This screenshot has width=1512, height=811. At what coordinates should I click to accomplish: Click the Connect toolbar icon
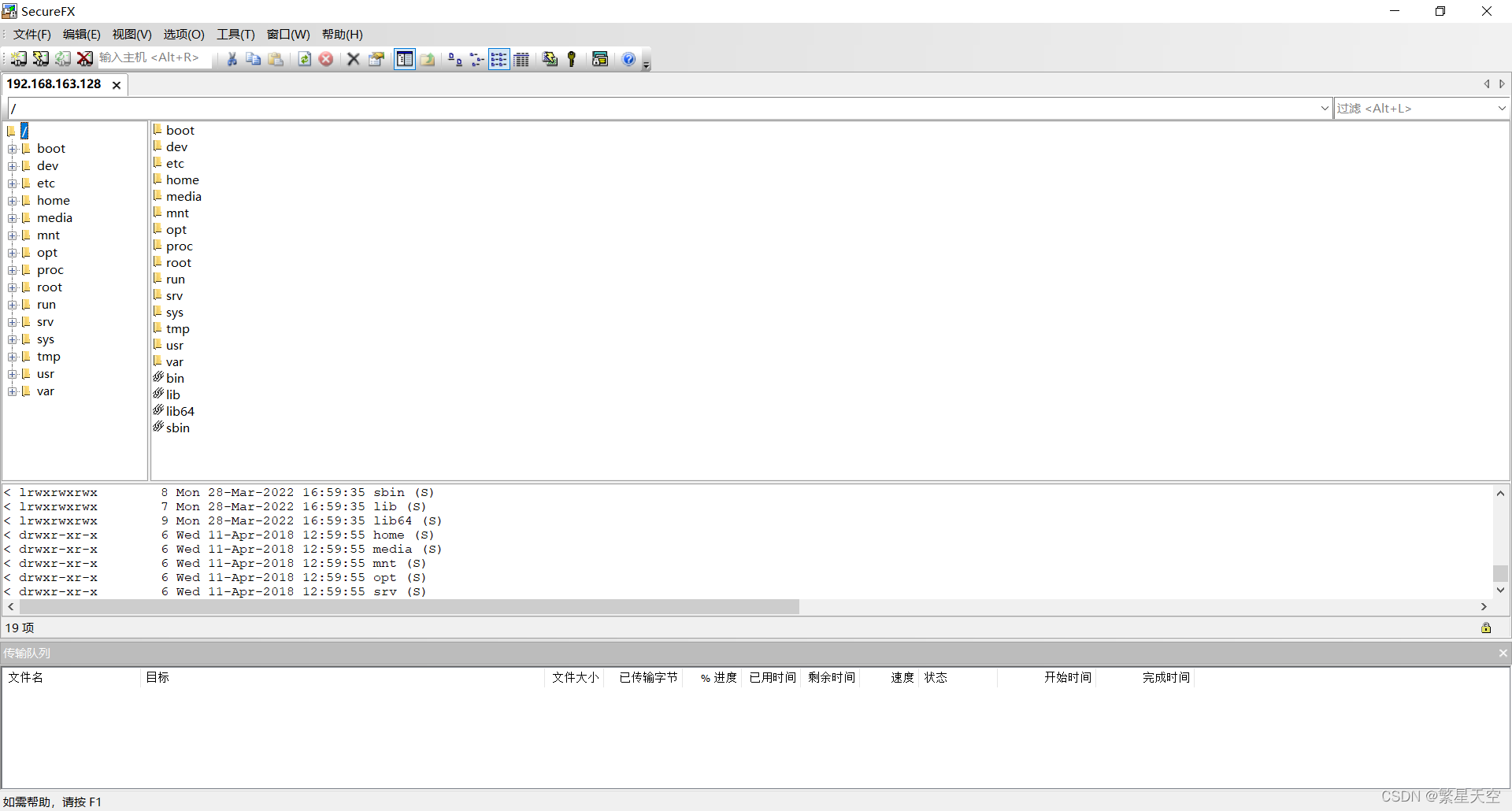[x=18, y=59]
